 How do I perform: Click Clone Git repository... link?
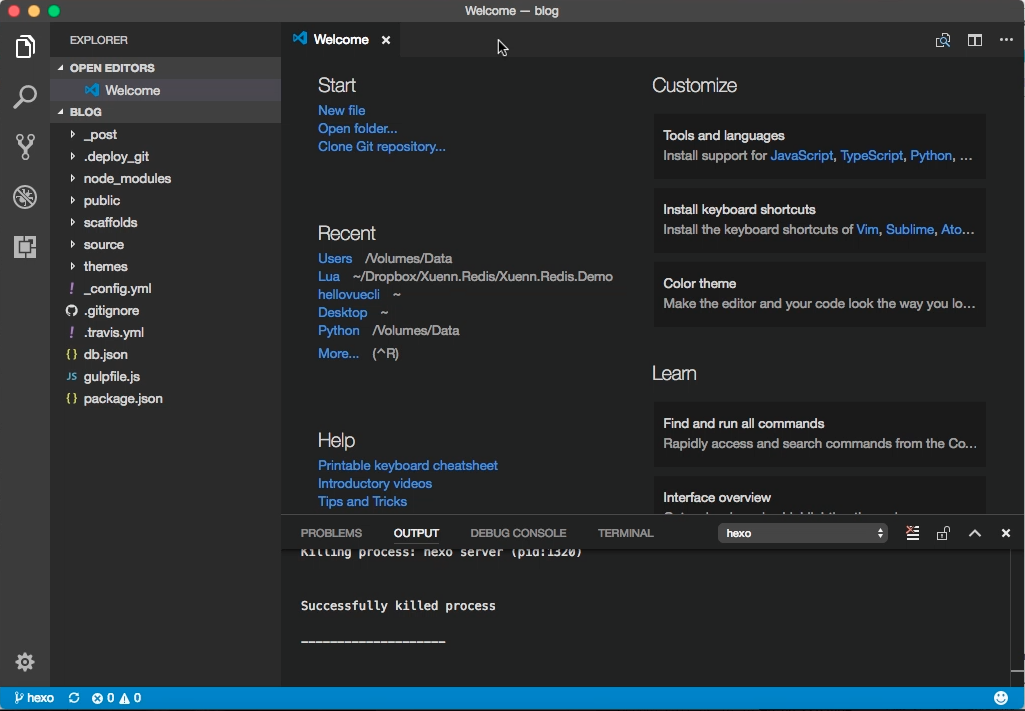382,146
